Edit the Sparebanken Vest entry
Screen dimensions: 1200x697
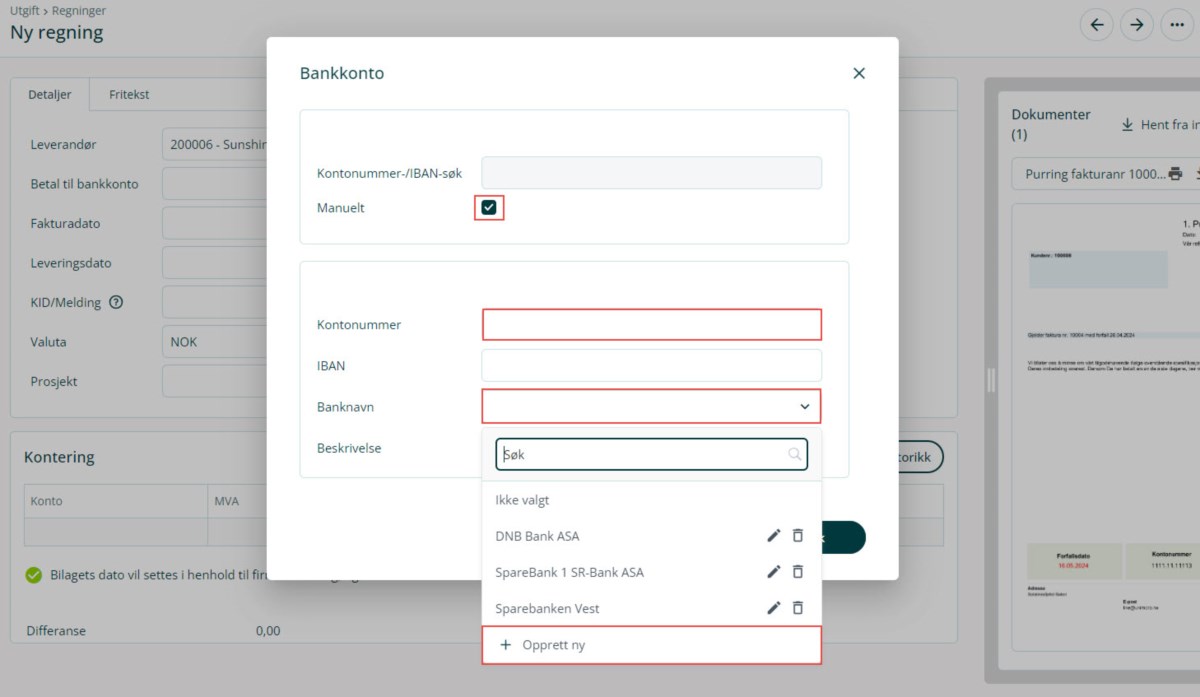pos(773,608)
